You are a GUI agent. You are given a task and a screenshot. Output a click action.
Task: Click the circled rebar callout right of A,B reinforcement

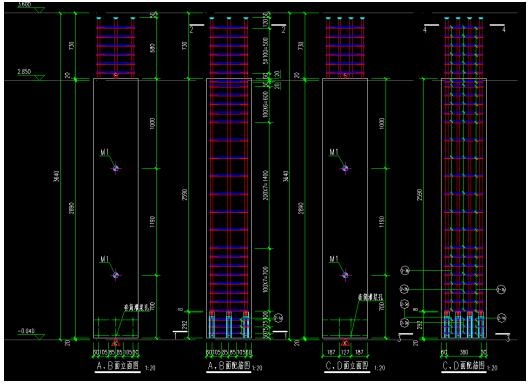(279, 318)
